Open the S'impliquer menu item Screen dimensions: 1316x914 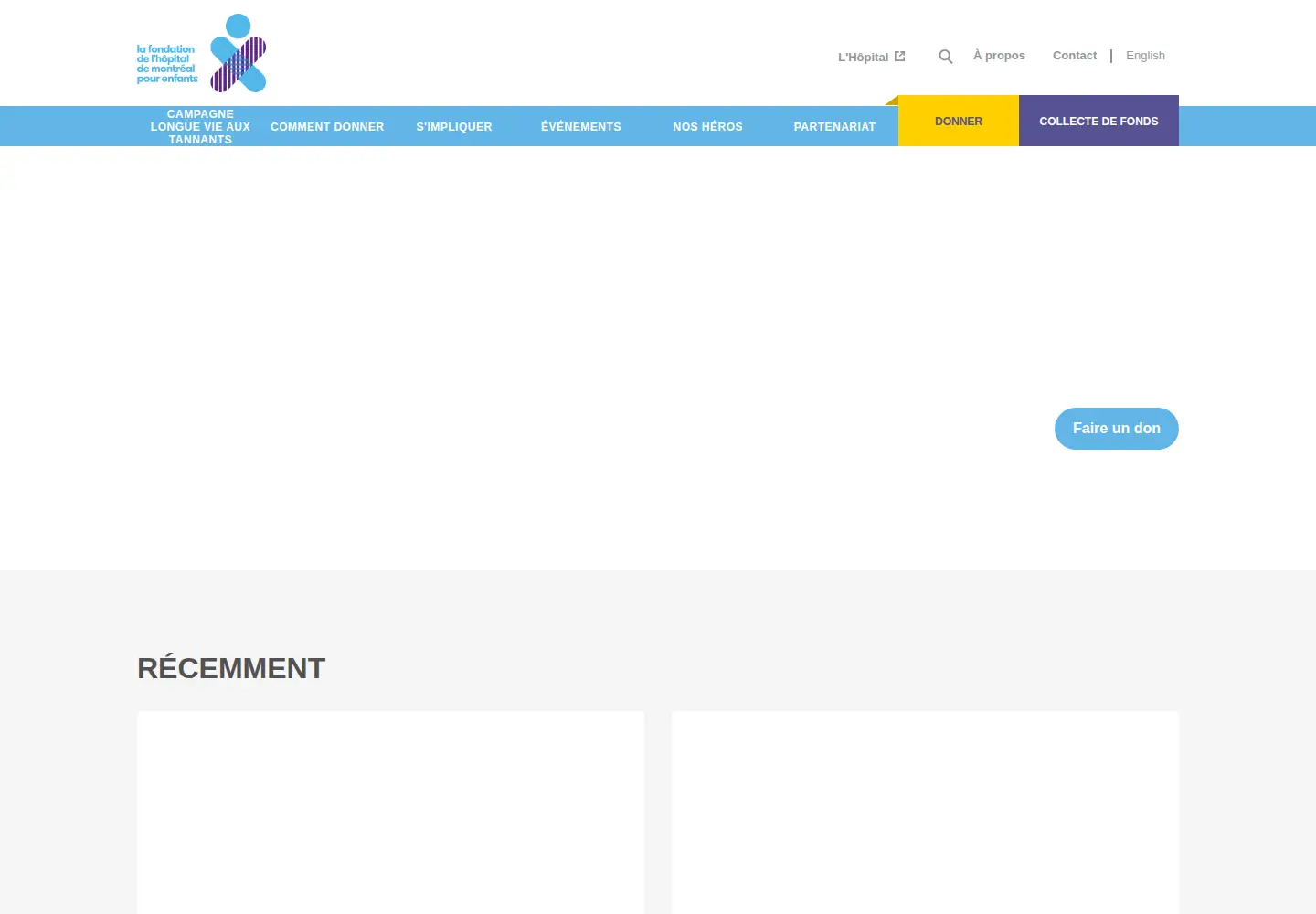tap(454, 127)
